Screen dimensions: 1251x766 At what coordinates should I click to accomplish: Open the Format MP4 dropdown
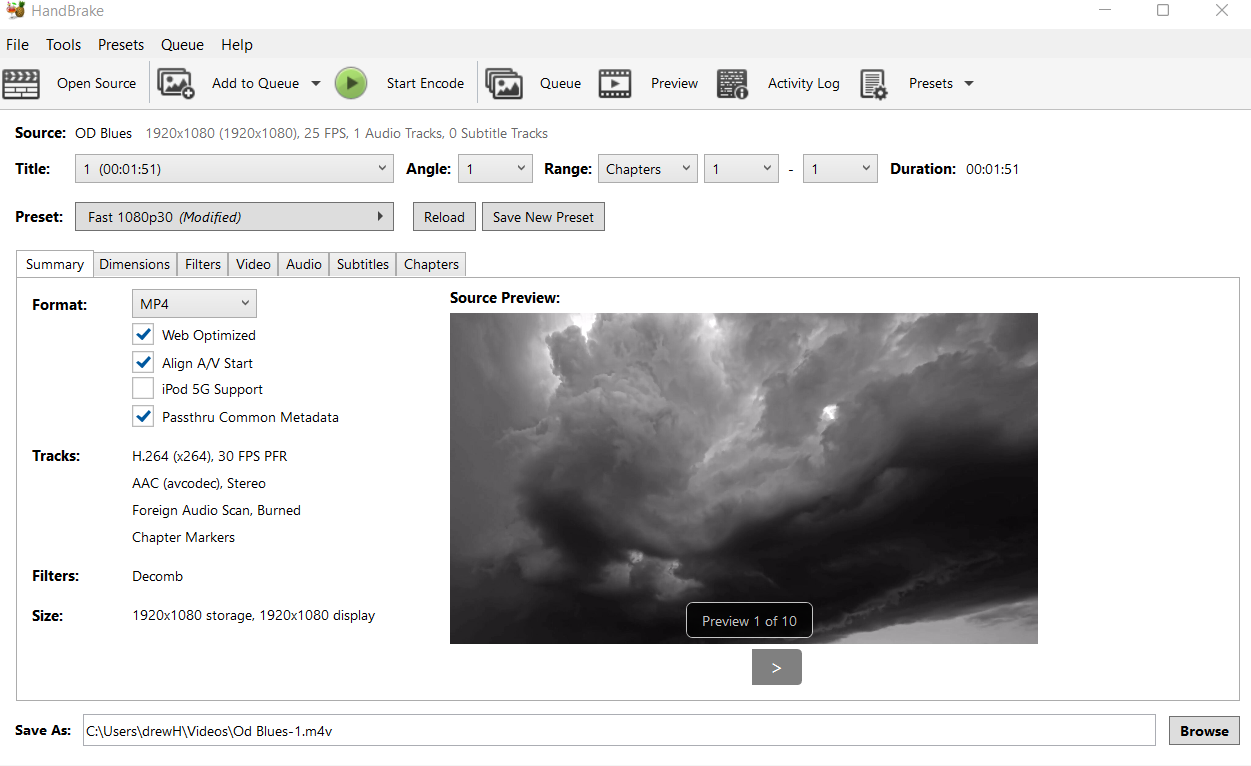pyautogui.click(x=194, y=304)
